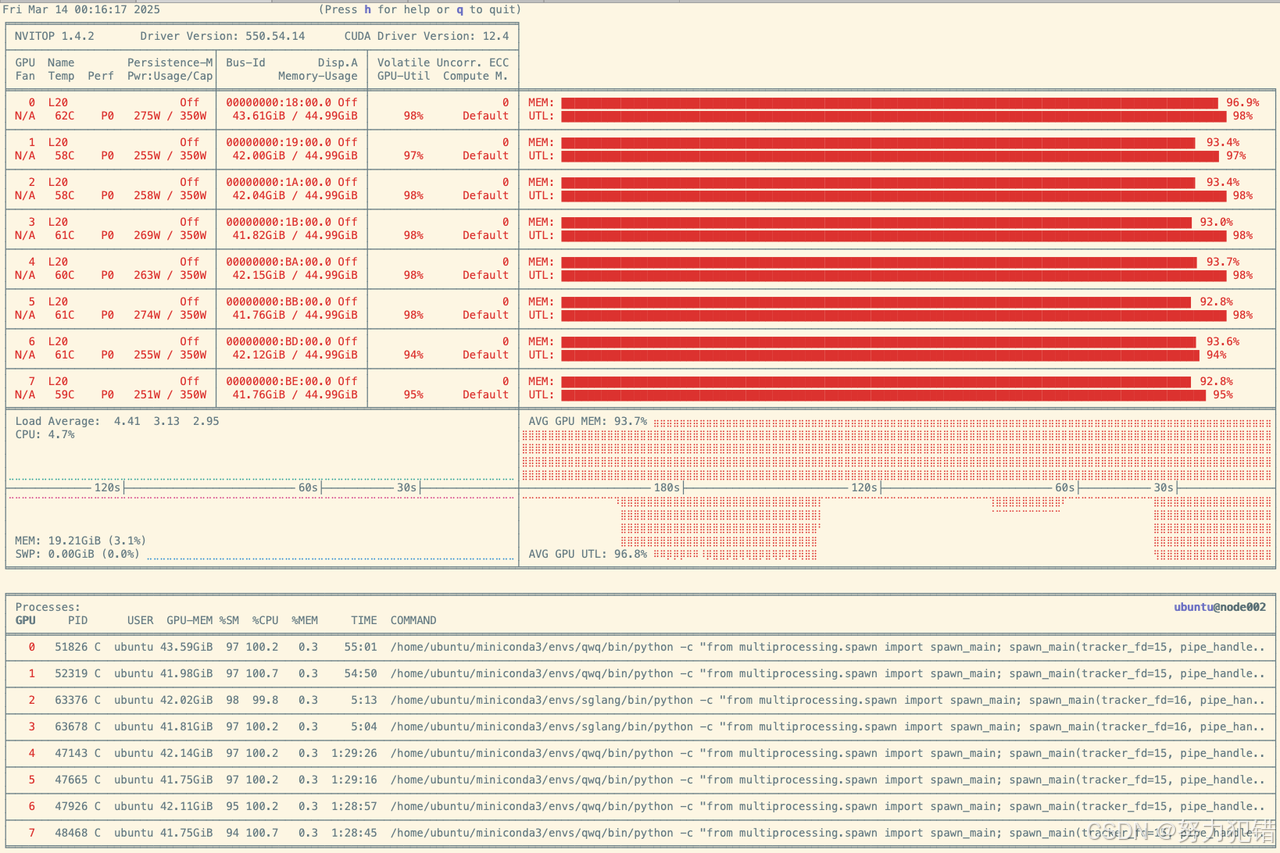Click GPU 1 memory usage 42.00GiB / 44.99GiB
Viewport: 1280px width, 853px height.
pyautogui.click(x=294, y=156)
